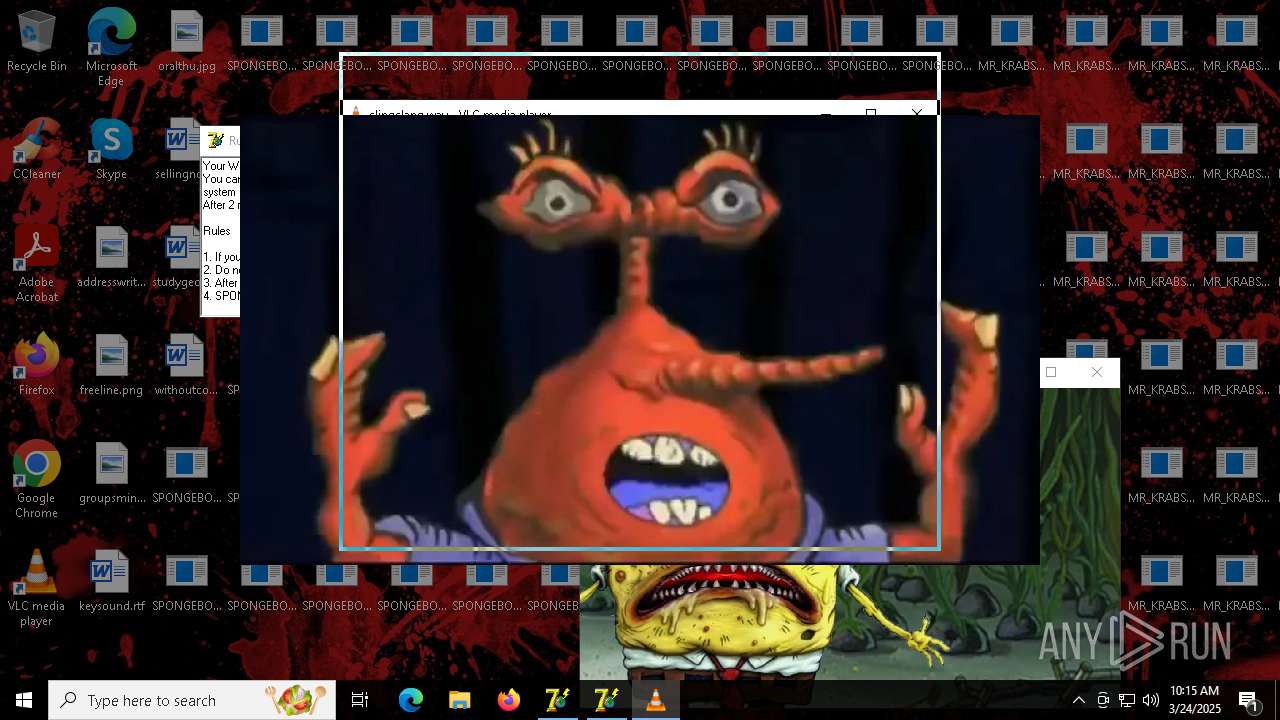Click the 'Rules' text in ransom note window
This screenshot has height=720, width=1280.
click(x=217, y=231)
